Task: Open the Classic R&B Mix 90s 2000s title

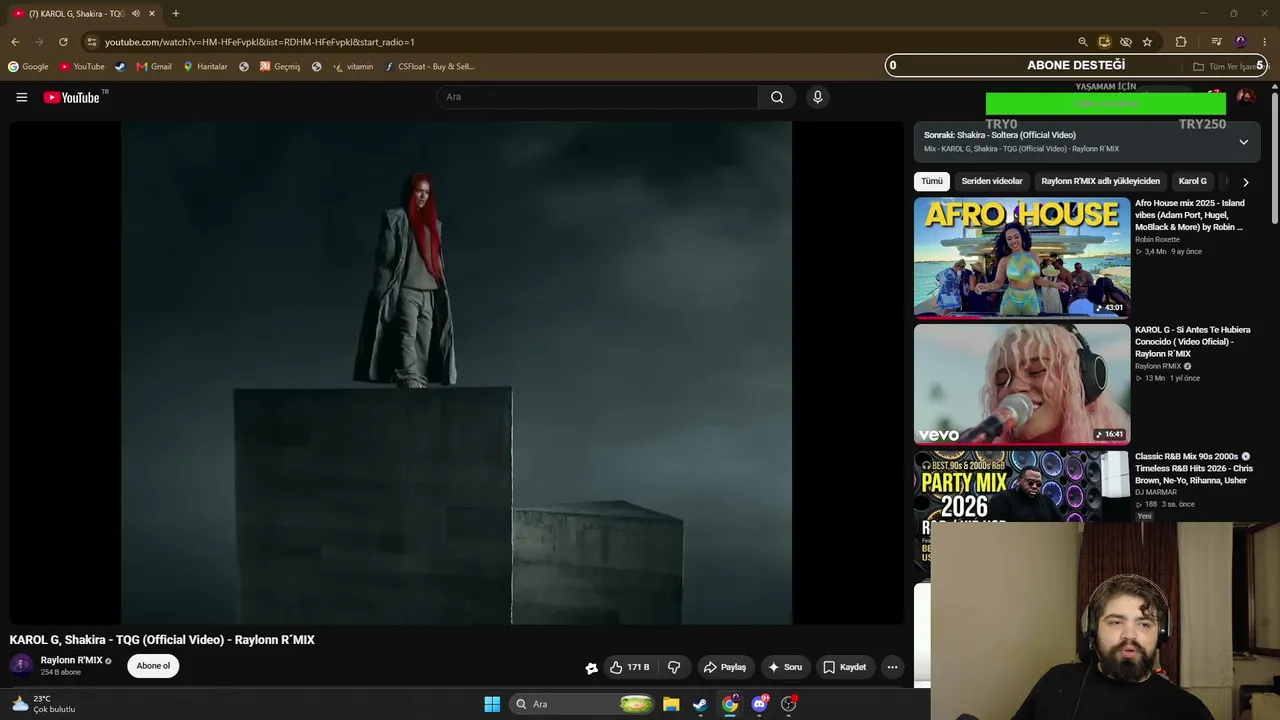Action: 1194,468
